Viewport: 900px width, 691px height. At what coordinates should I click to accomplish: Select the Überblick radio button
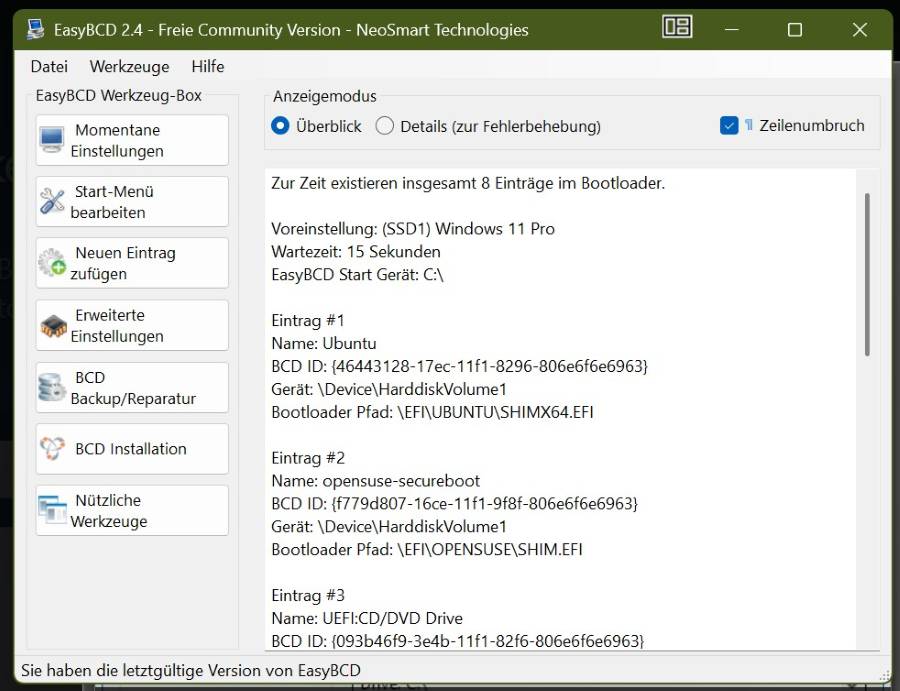(281, 126)
